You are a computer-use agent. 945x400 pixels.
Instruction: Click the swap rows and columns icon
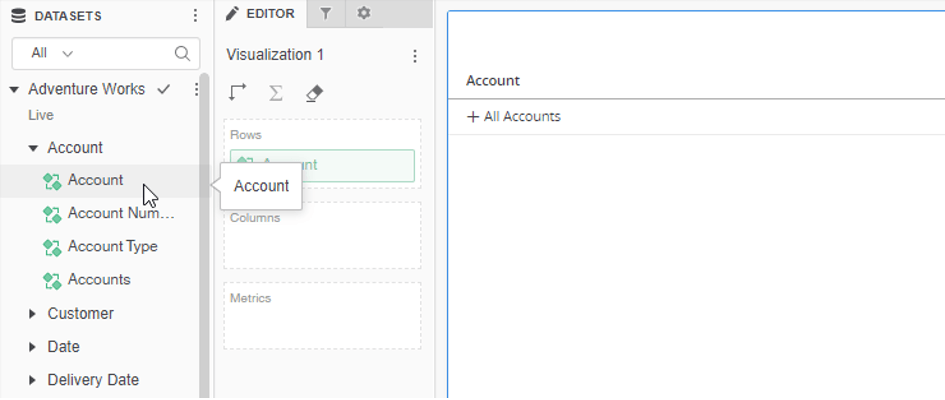(237, 92)
